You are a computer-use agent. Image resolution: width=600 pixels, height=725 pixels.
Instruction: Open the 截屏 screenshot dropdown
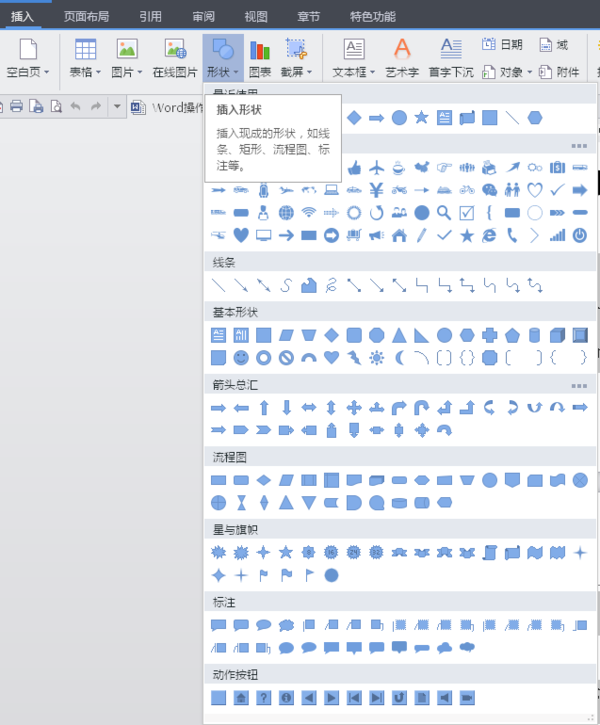(296, 58)
